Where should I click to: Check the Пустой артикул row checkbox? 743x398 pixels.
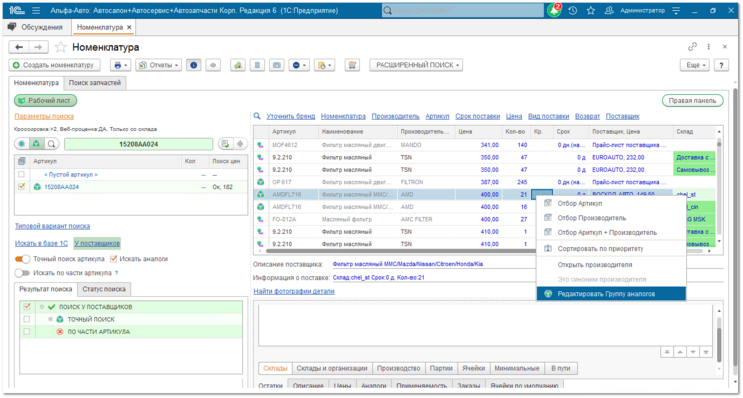[21, 174]
